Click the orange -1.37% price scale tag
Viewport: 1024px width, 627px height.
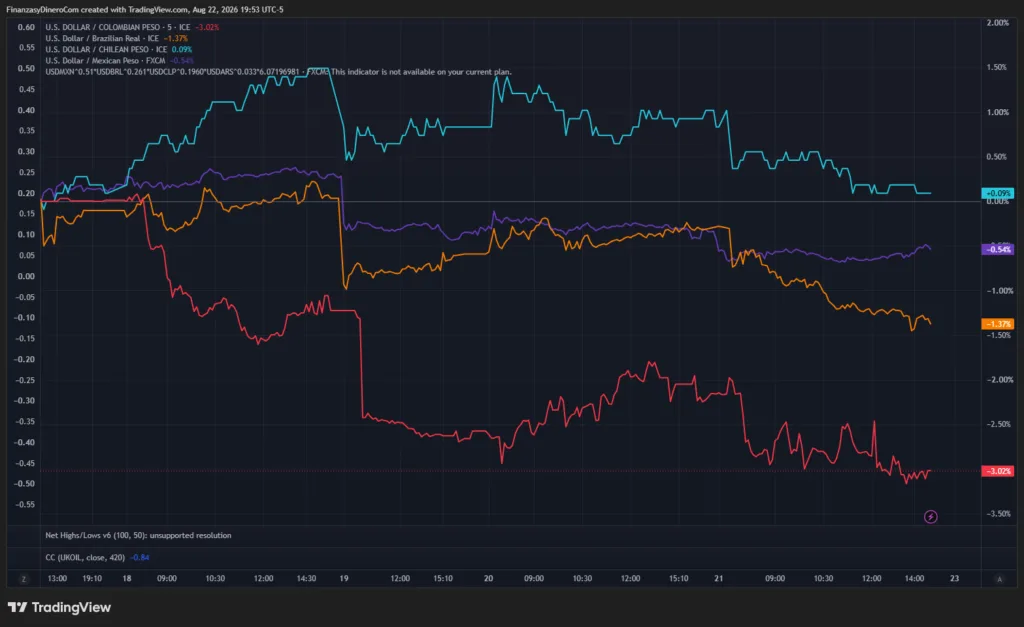click(998, 324)
